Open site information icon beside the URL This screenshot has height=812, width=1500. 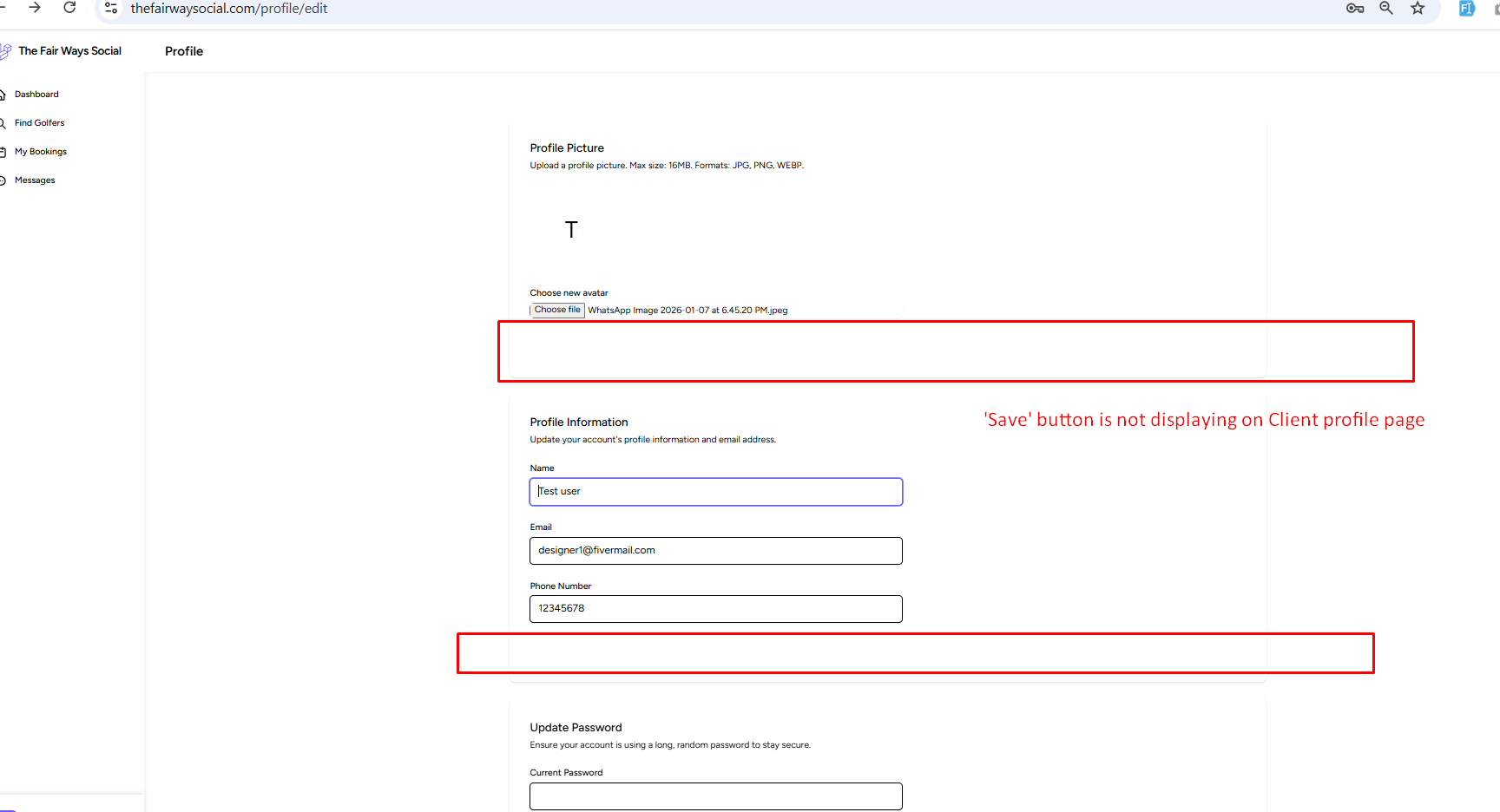click(111, 9)
